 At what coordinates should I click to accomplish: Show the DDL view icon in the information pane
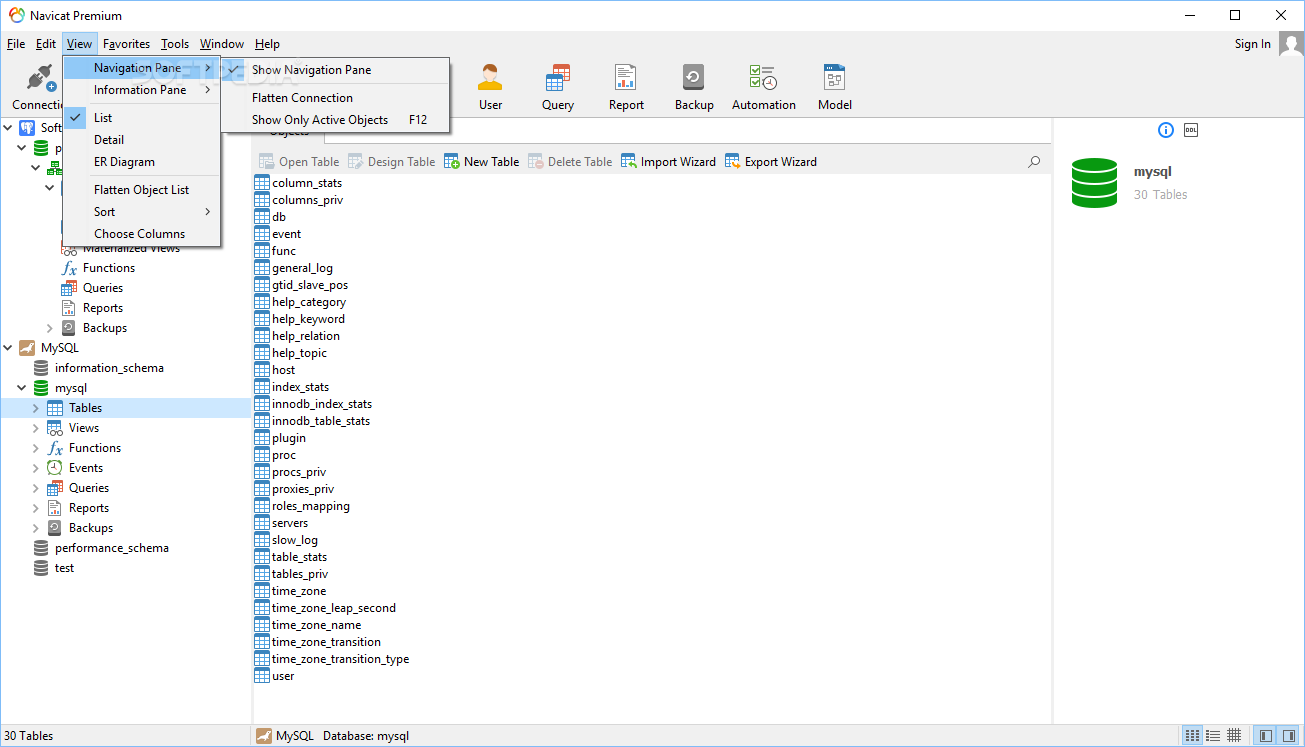[x=1191, y=130]
